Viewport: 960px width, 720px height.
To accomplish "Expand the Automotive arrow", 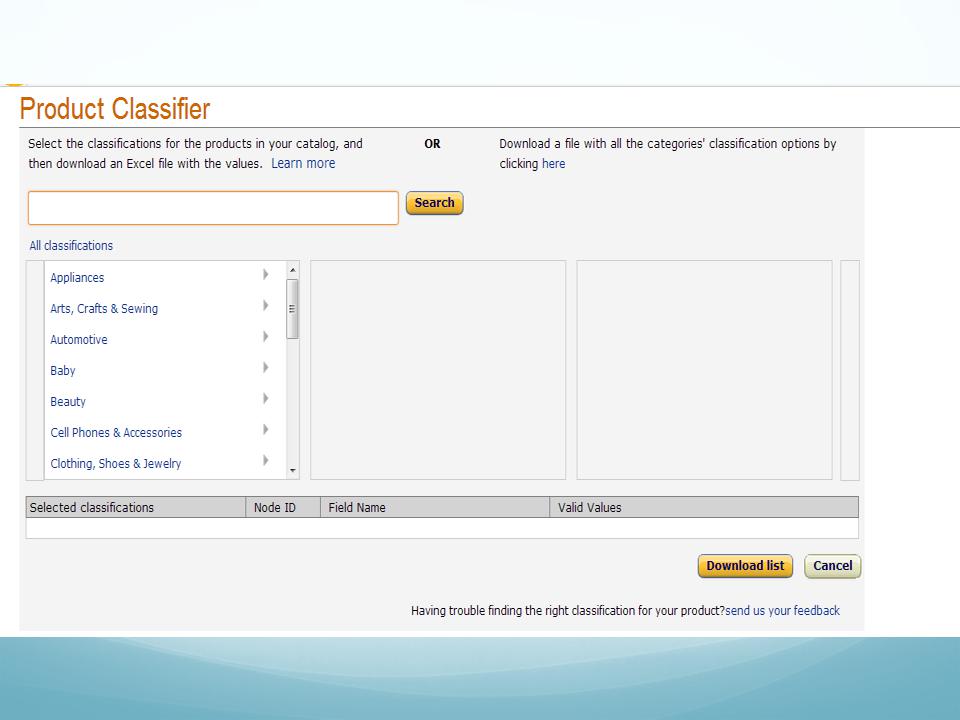I will coord(266,336).
